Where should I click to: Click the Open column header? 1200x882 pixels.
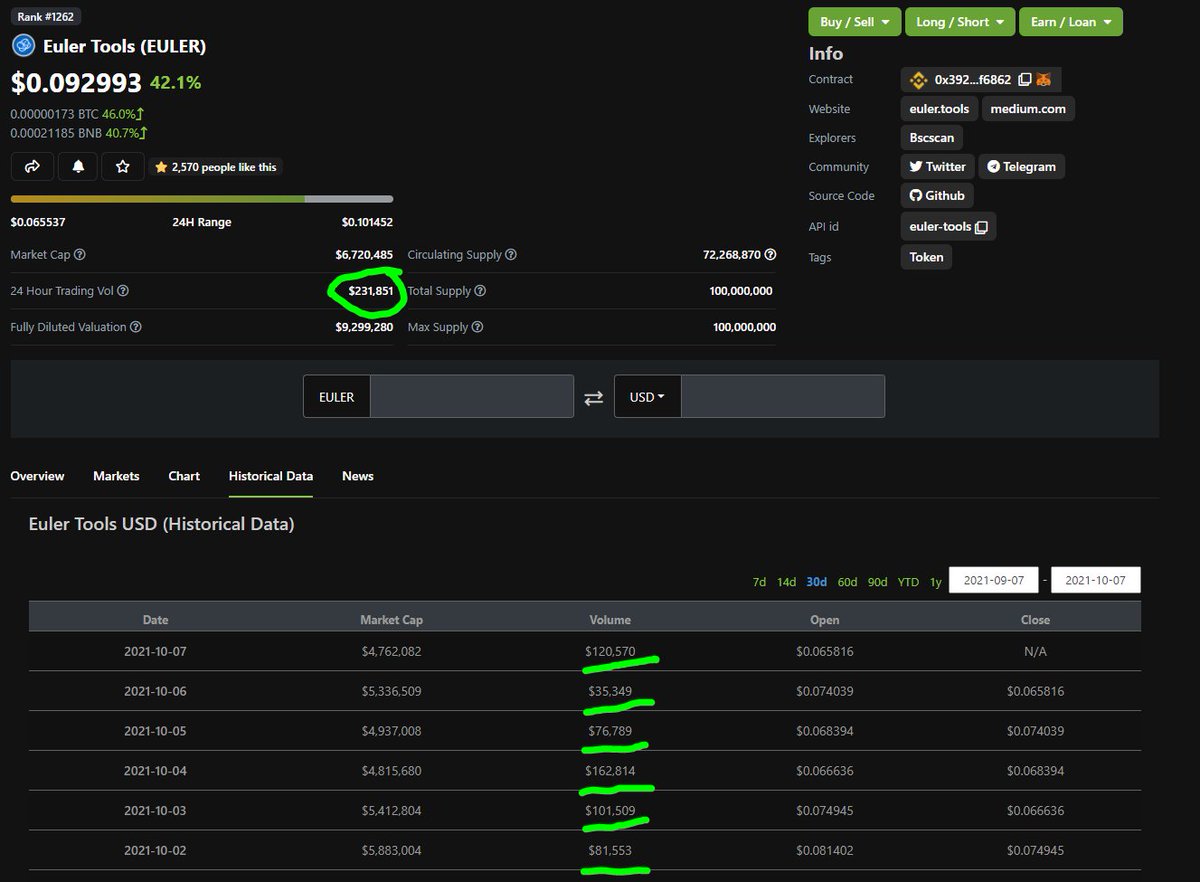pyautogui.click(x=825, y=620)
